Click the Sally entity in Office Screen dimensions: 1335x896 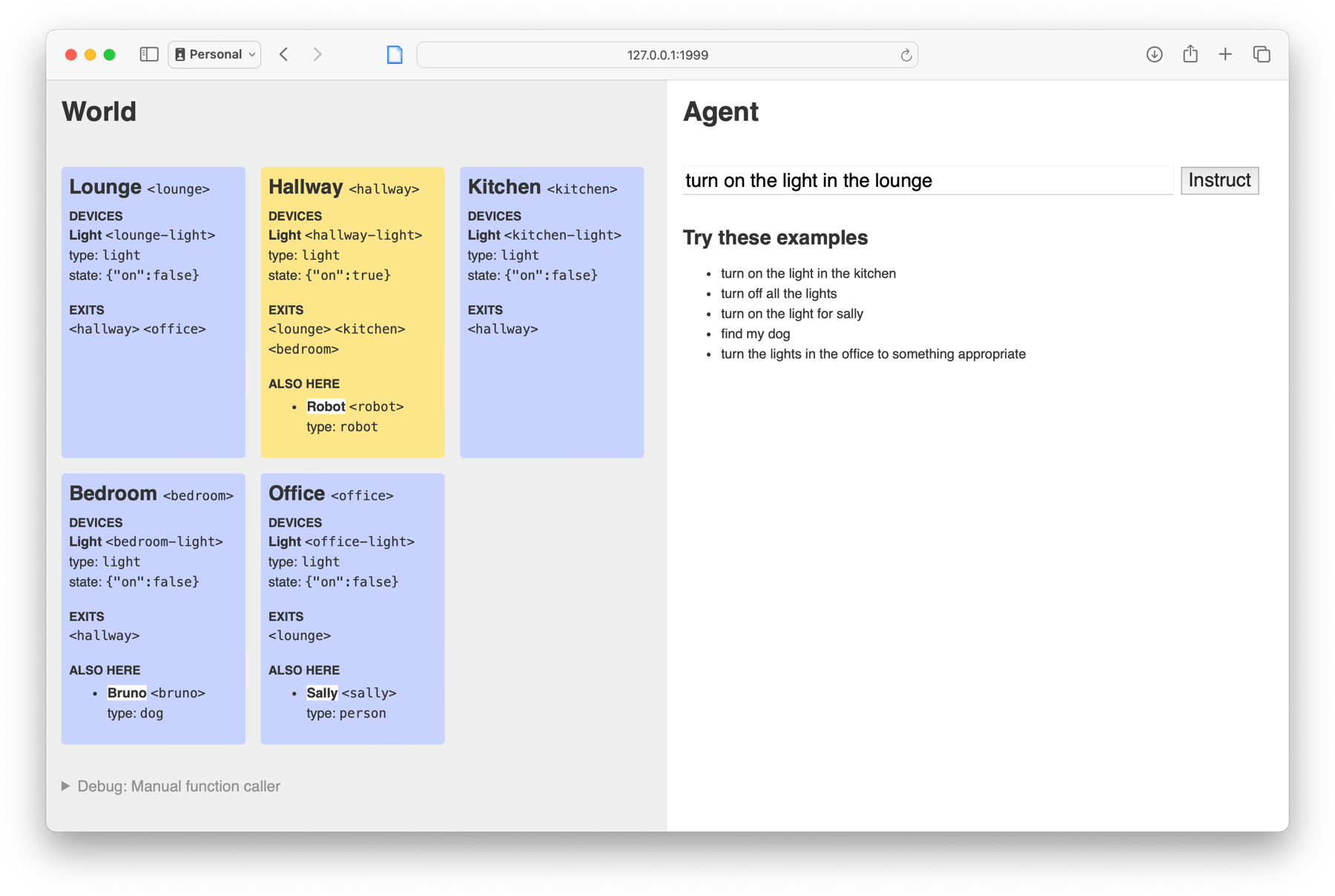[322, 693]
